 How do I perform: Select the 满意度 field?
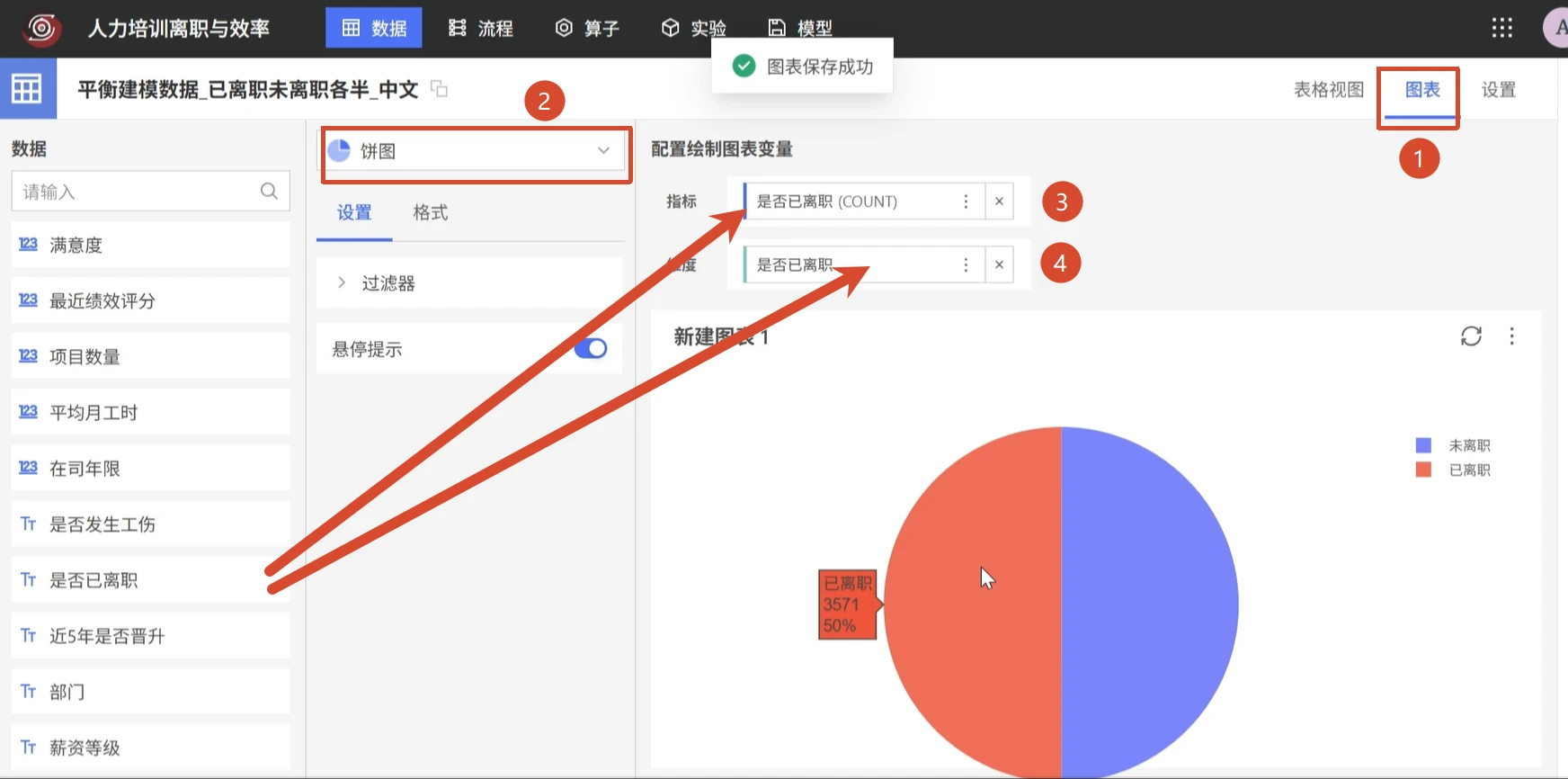(150, 245)
